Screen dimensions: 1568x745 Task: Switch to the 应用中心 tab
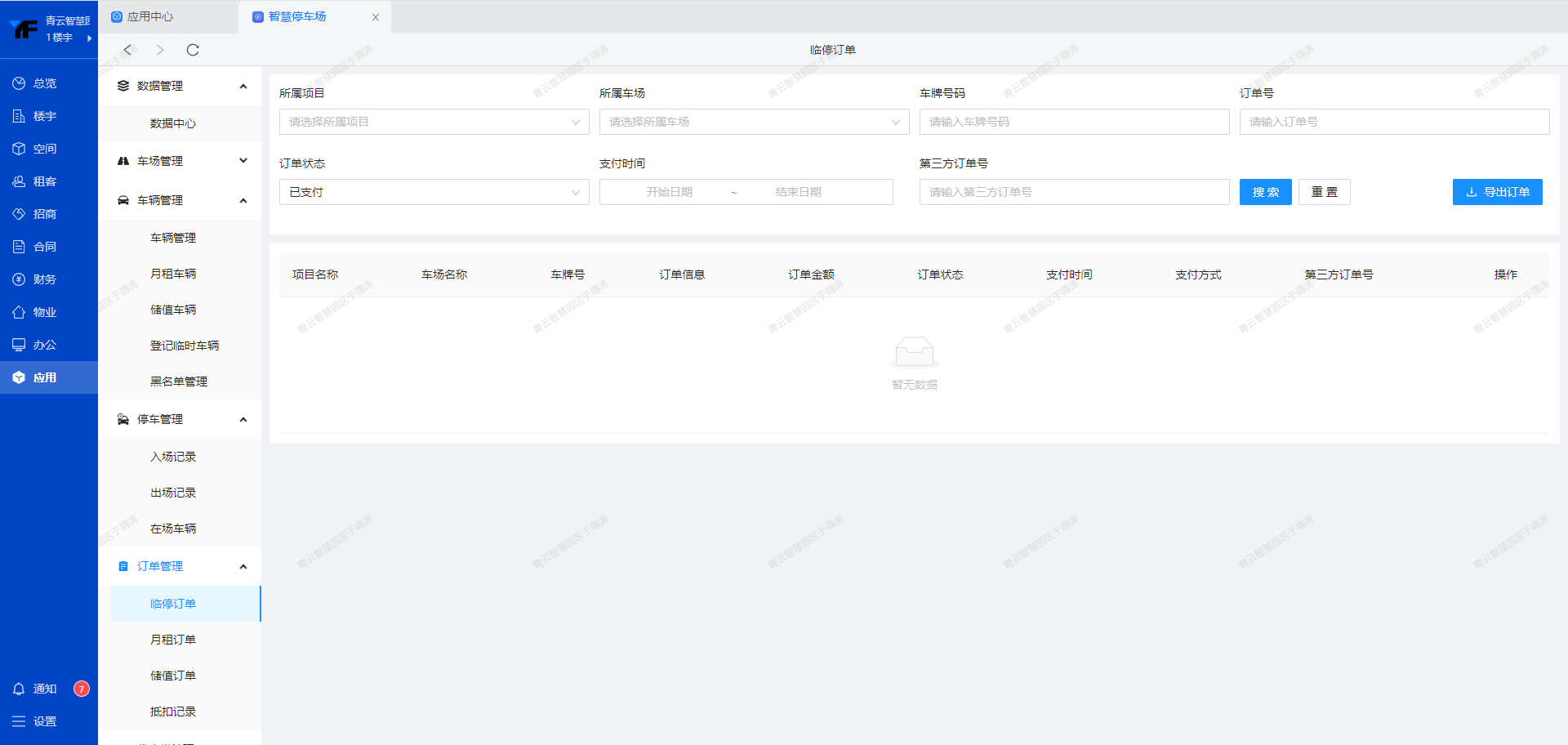[149, 16]
